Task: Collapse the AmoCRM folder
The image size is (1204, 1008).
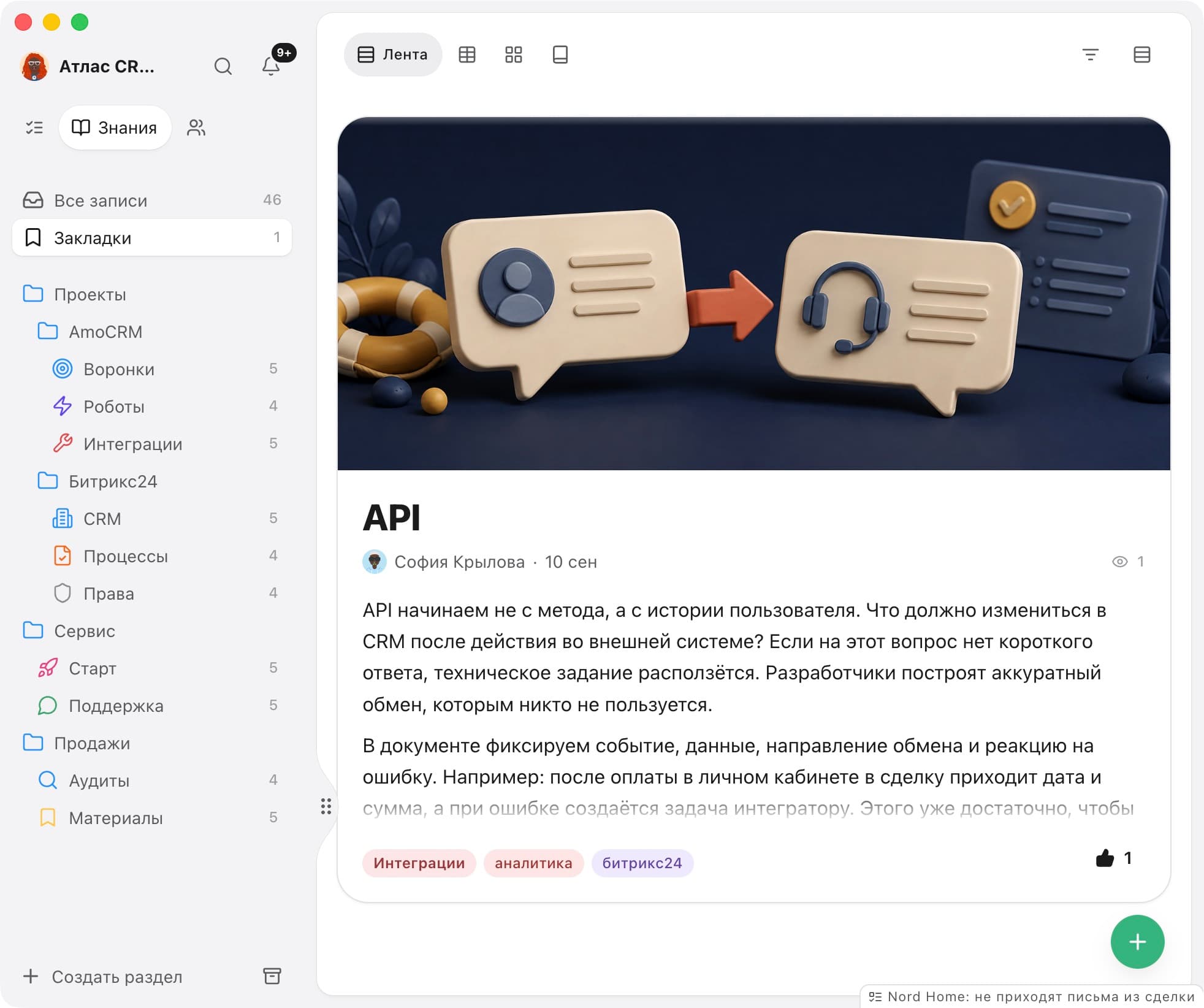Action: (x=152, y=332)
